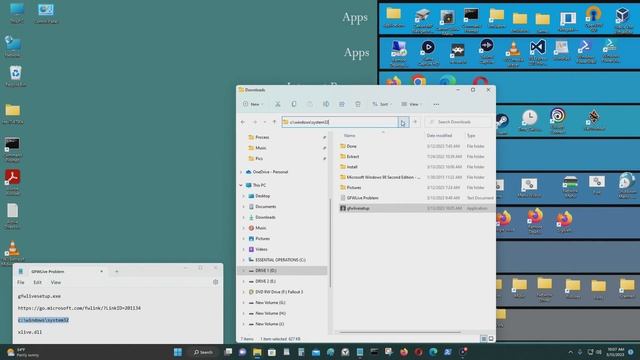Expand DVD RW Drive (F:) Fallout 3 node
640x360 pixels.
(x=244, y=292)
